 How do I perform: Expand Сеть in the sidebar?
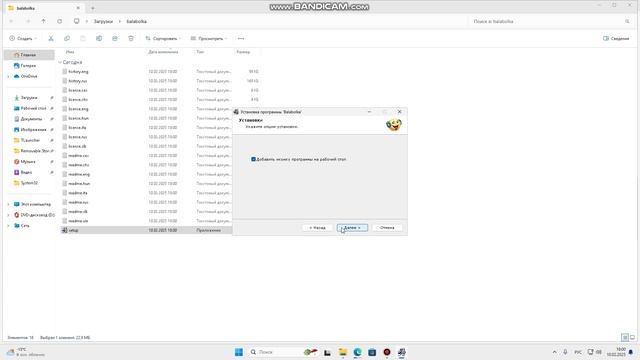click(x=8, y=225)
